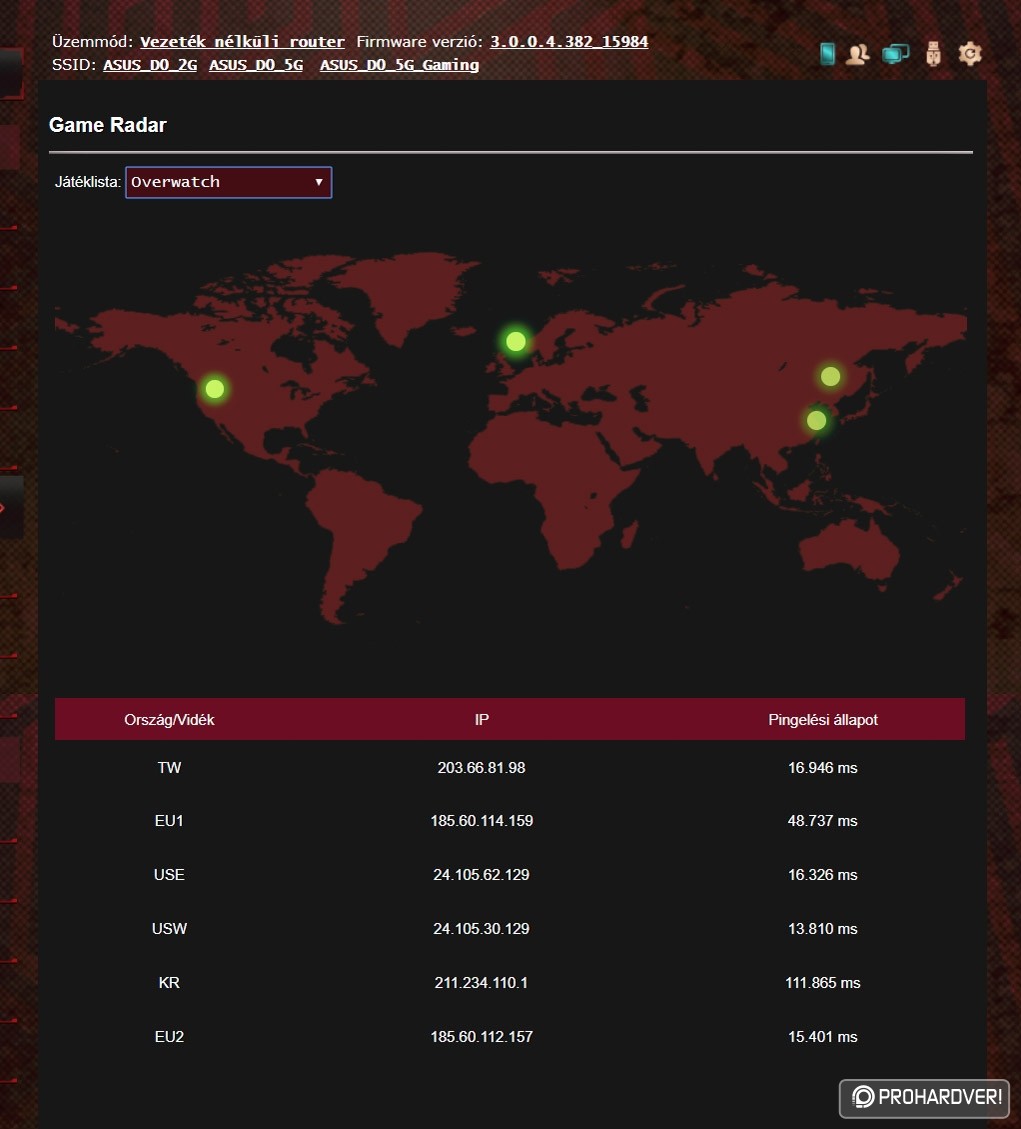Viewport: 1021px width, 1129px height.
Task: Click the Taiwan server dot on map
Action: pyautogui.click(x=816, y=420)
